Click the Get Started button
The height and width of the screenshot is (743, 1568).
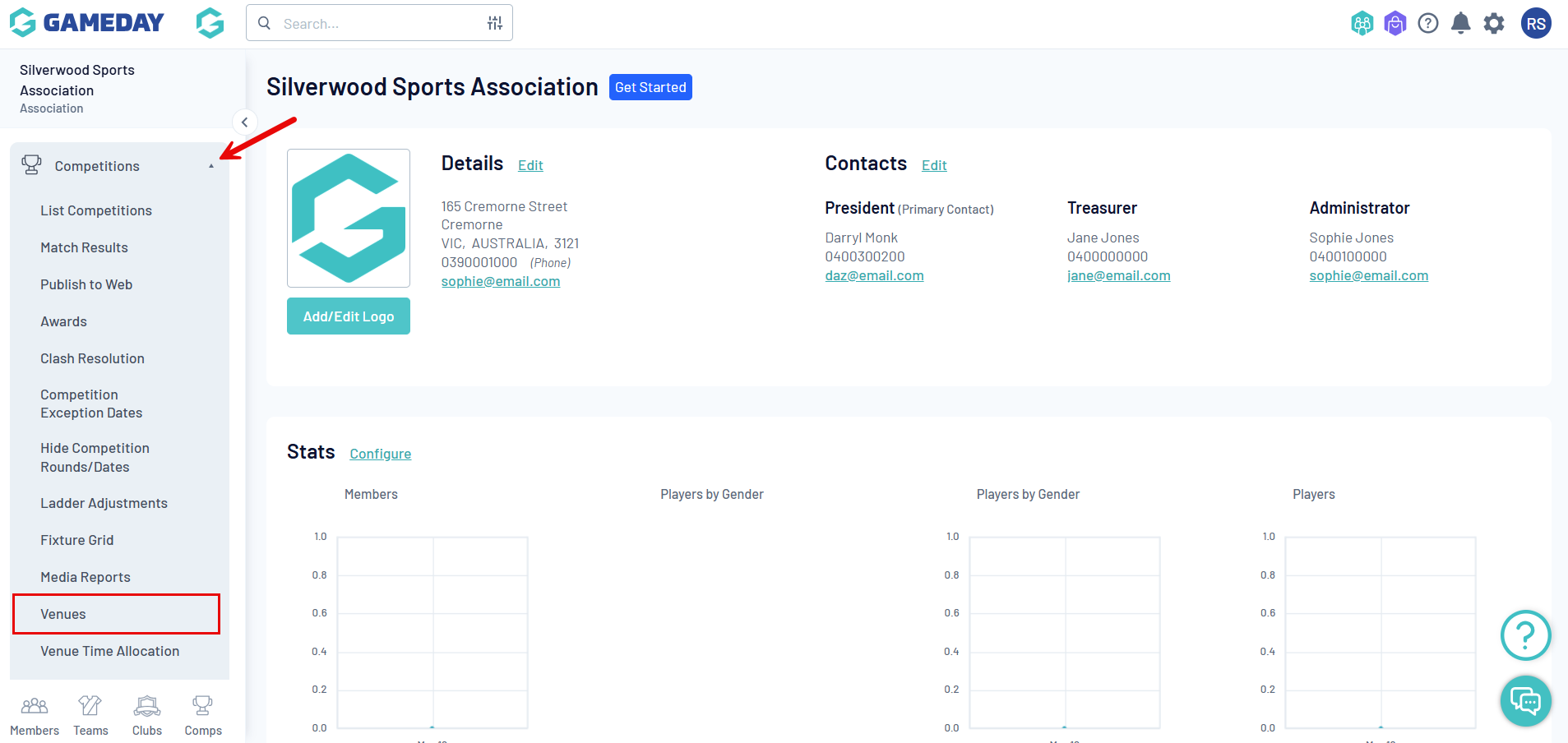coord(650,87)
